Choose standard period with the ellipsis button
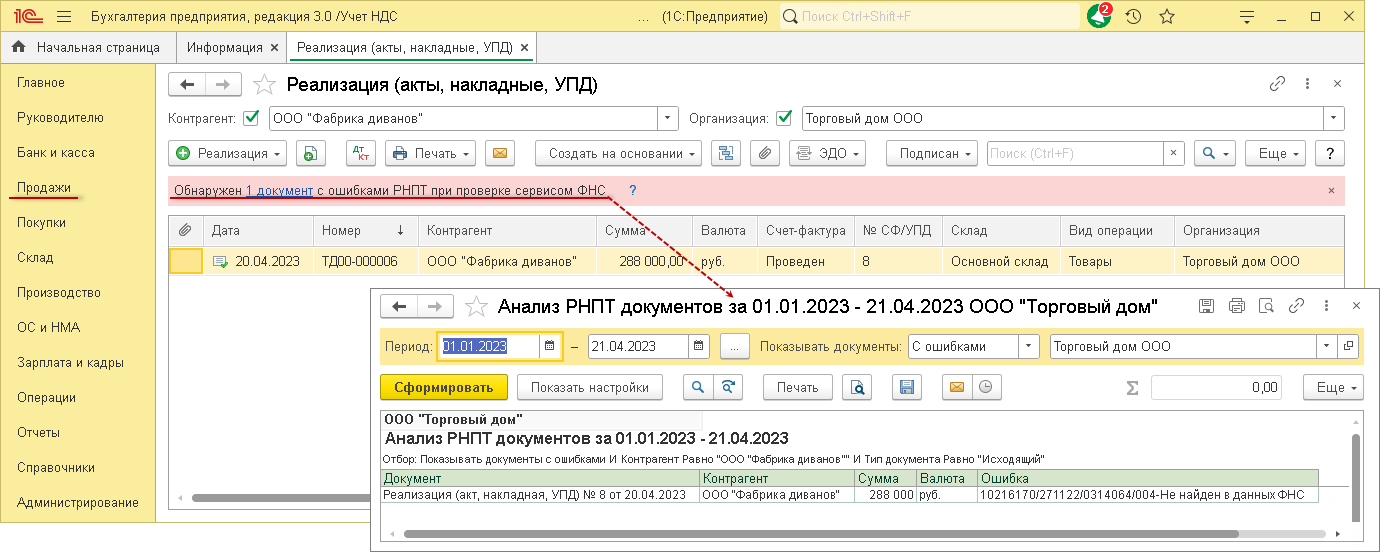Viewport: 1382px width, 553px height. 734,346
